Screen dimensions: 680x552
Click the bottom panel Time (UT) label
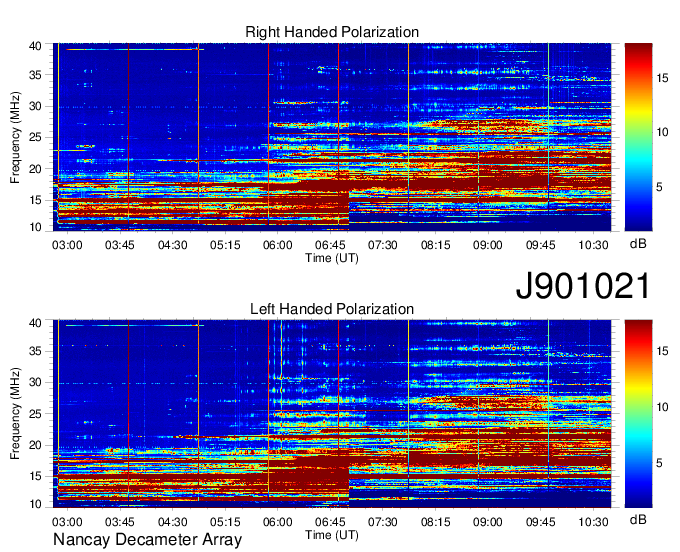[x=332, y=535]
